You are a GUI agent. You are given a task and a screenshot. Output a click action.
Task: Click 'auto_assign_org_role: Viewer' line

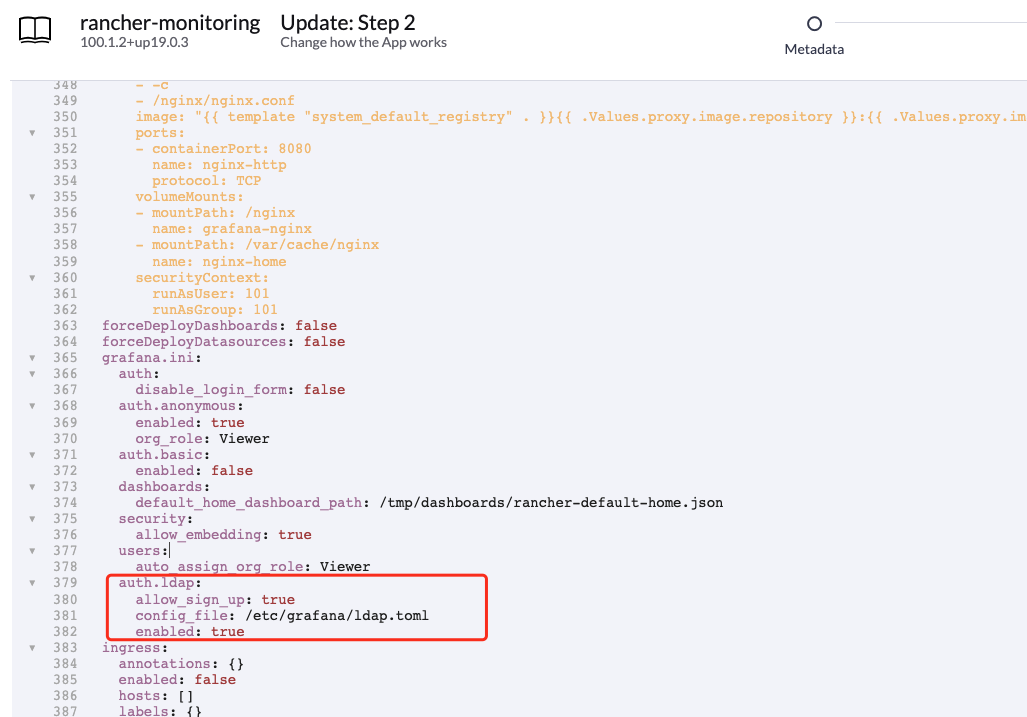pyautogui.click(x=253, y=567)
